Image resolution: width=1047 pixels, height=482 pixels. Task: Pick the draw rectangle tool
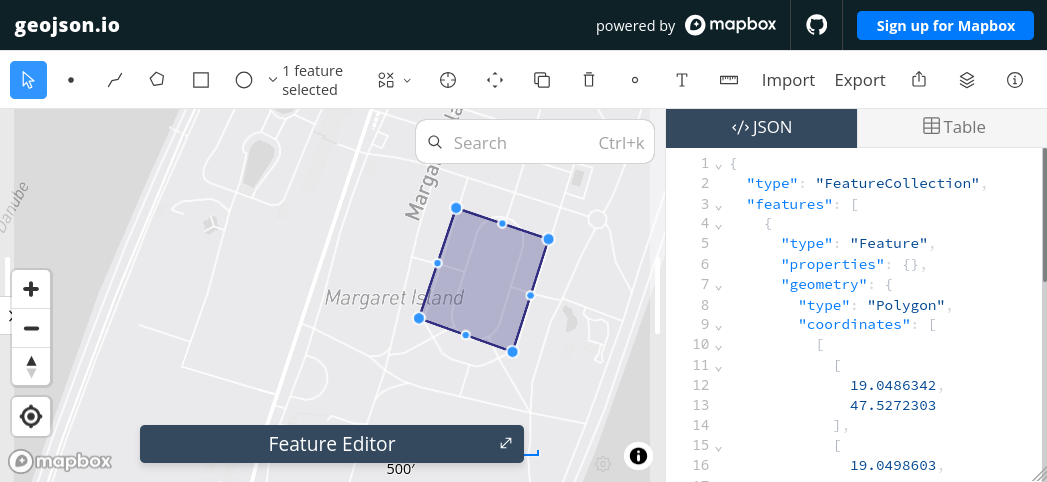201,80
